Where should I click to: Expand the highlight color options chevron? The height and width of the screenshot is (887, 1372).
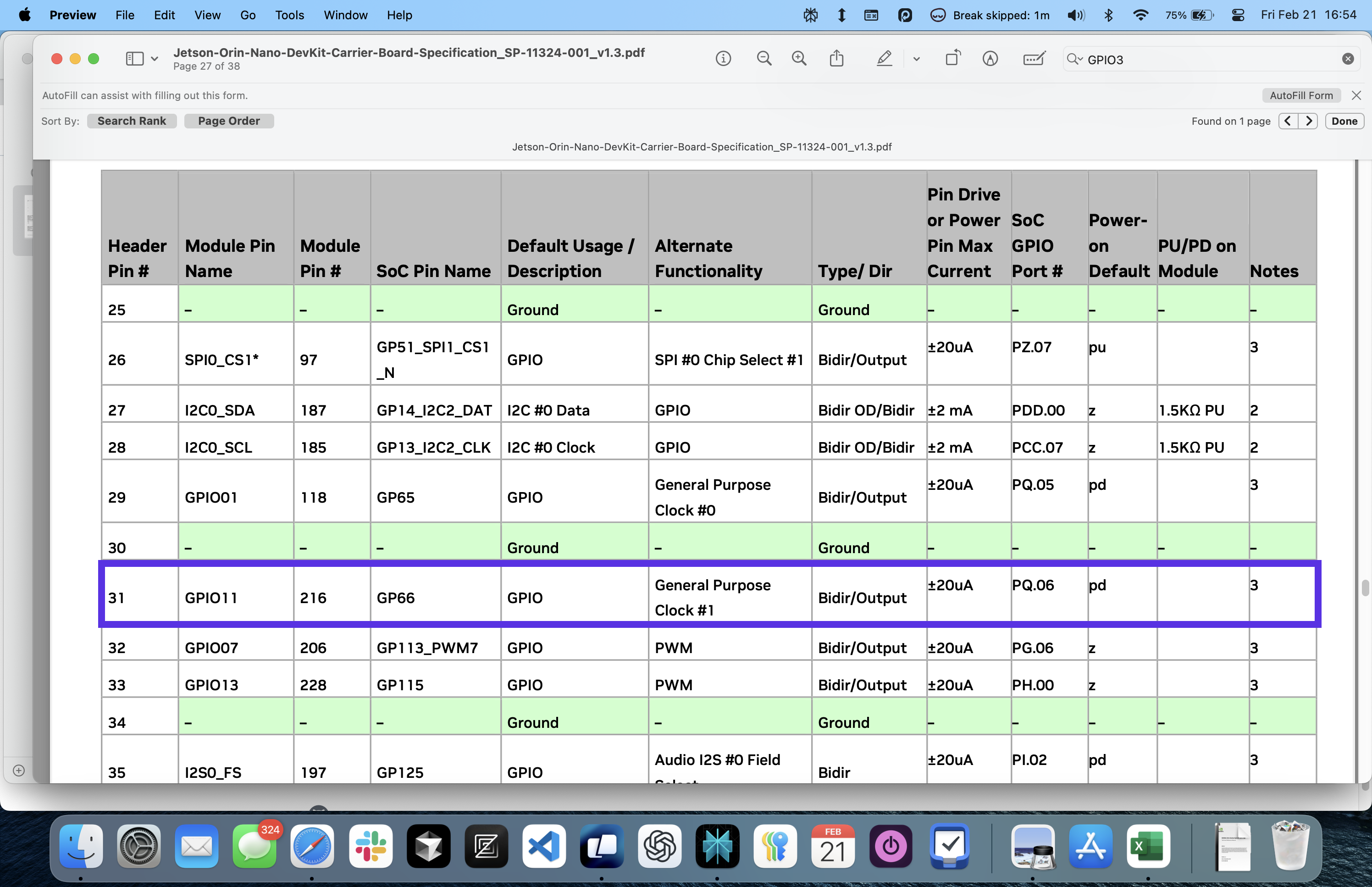click(x=917, y=59)
